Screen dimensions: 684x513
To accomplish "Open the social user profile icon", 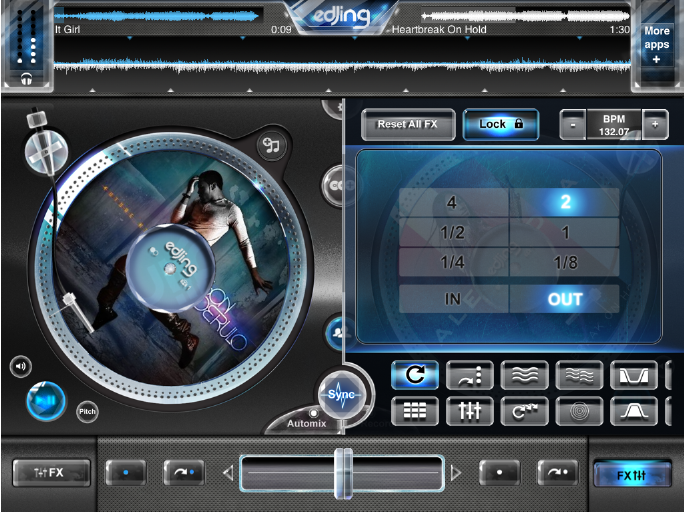I will (x=337, y=333).
